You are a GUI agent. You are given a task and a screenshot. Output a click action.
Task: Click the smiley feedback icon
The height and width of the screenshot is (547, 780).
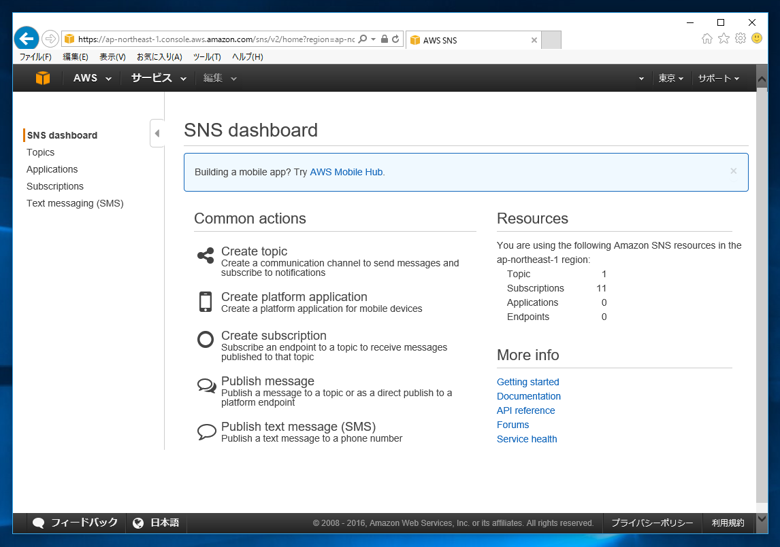757,38
